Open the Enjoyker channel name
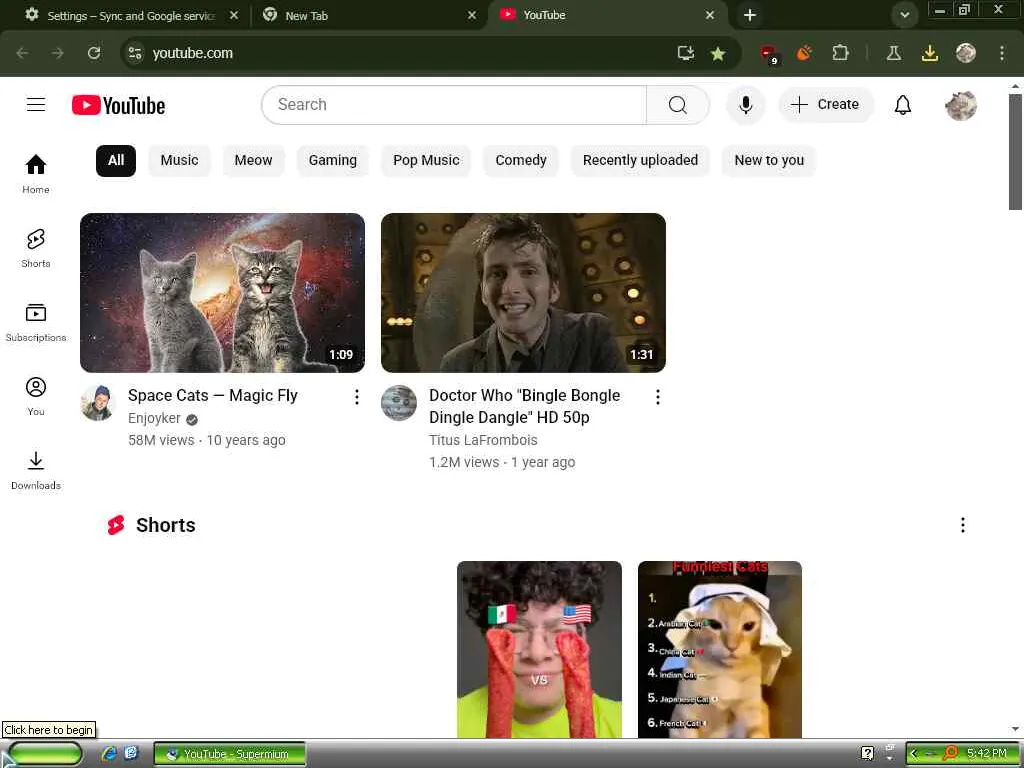1024x768 pixels. pyautogui.click(x=154, y=419)
